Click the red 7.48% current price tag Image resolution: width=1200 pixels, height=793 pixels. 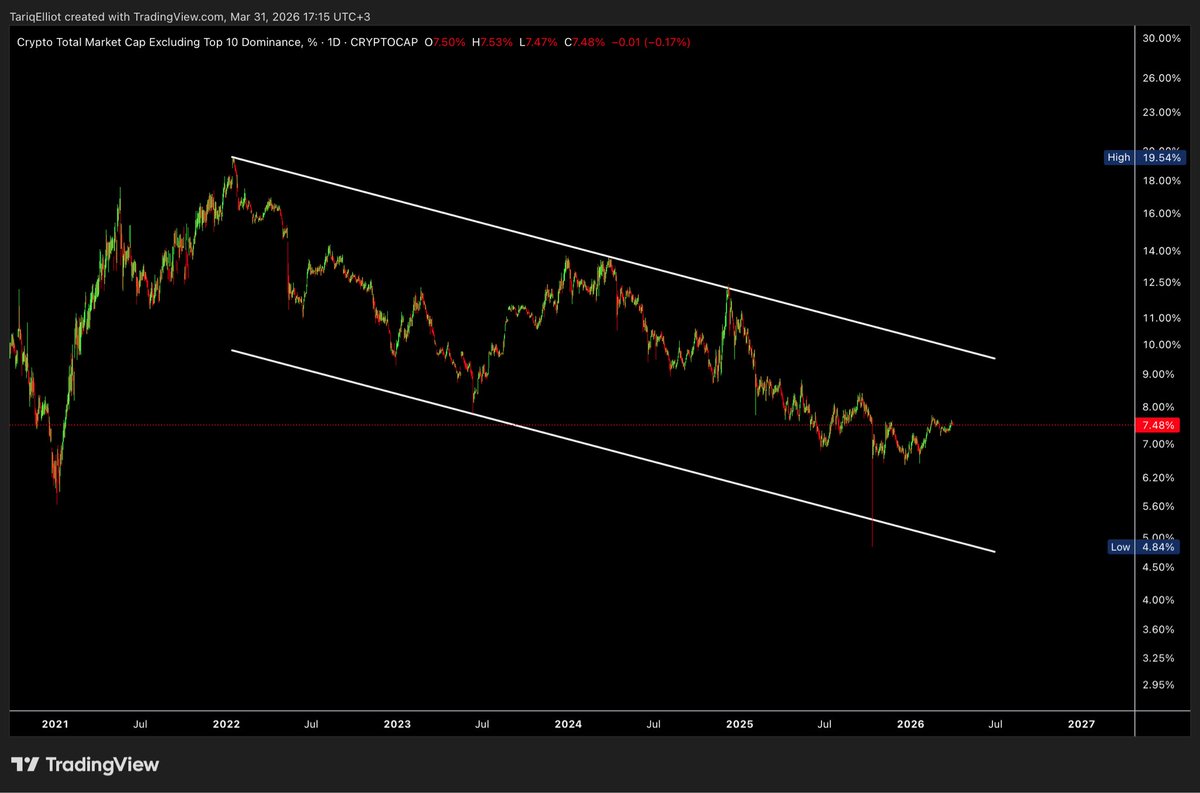pyautogui.click(x=1160, y=425)
